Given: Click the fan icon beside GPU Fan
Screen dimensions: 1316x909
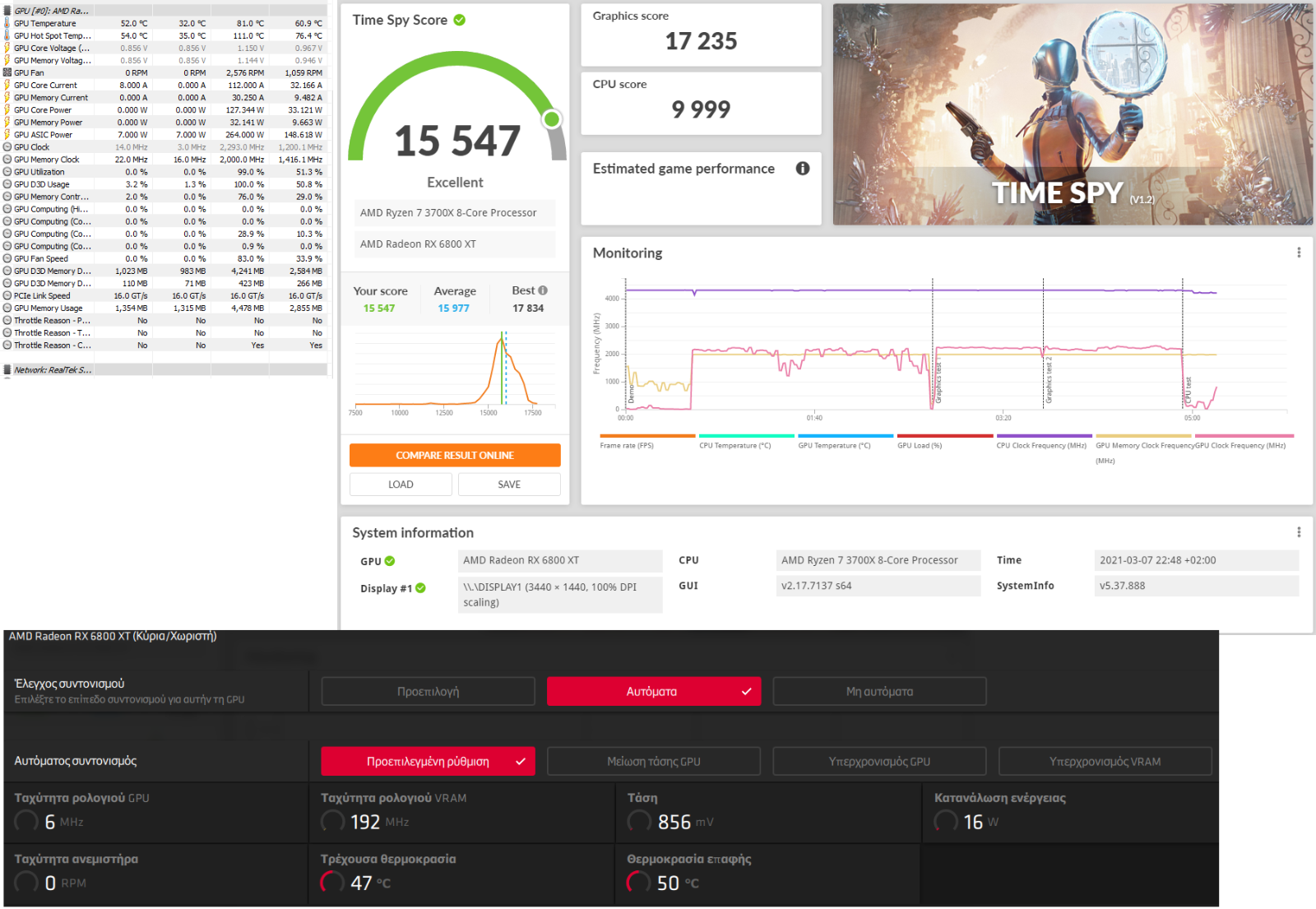Looking at the screenshot, I should pyautogui.click(x=7, y=72).
